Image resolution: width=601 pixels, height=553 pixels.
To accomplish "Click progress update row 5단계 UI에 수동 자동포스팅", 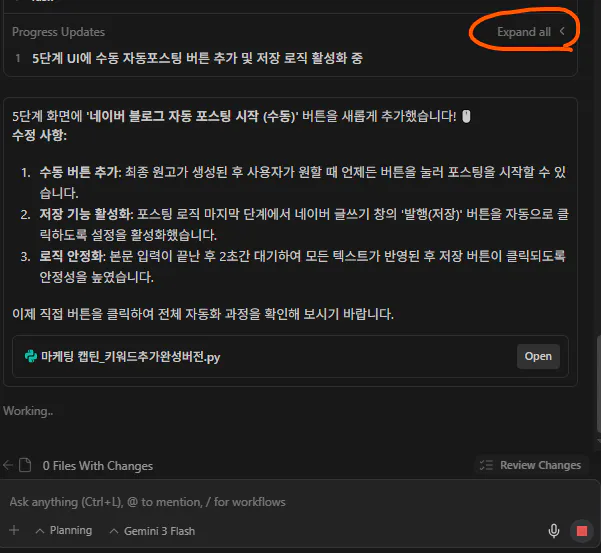I will tap(197, 58).
